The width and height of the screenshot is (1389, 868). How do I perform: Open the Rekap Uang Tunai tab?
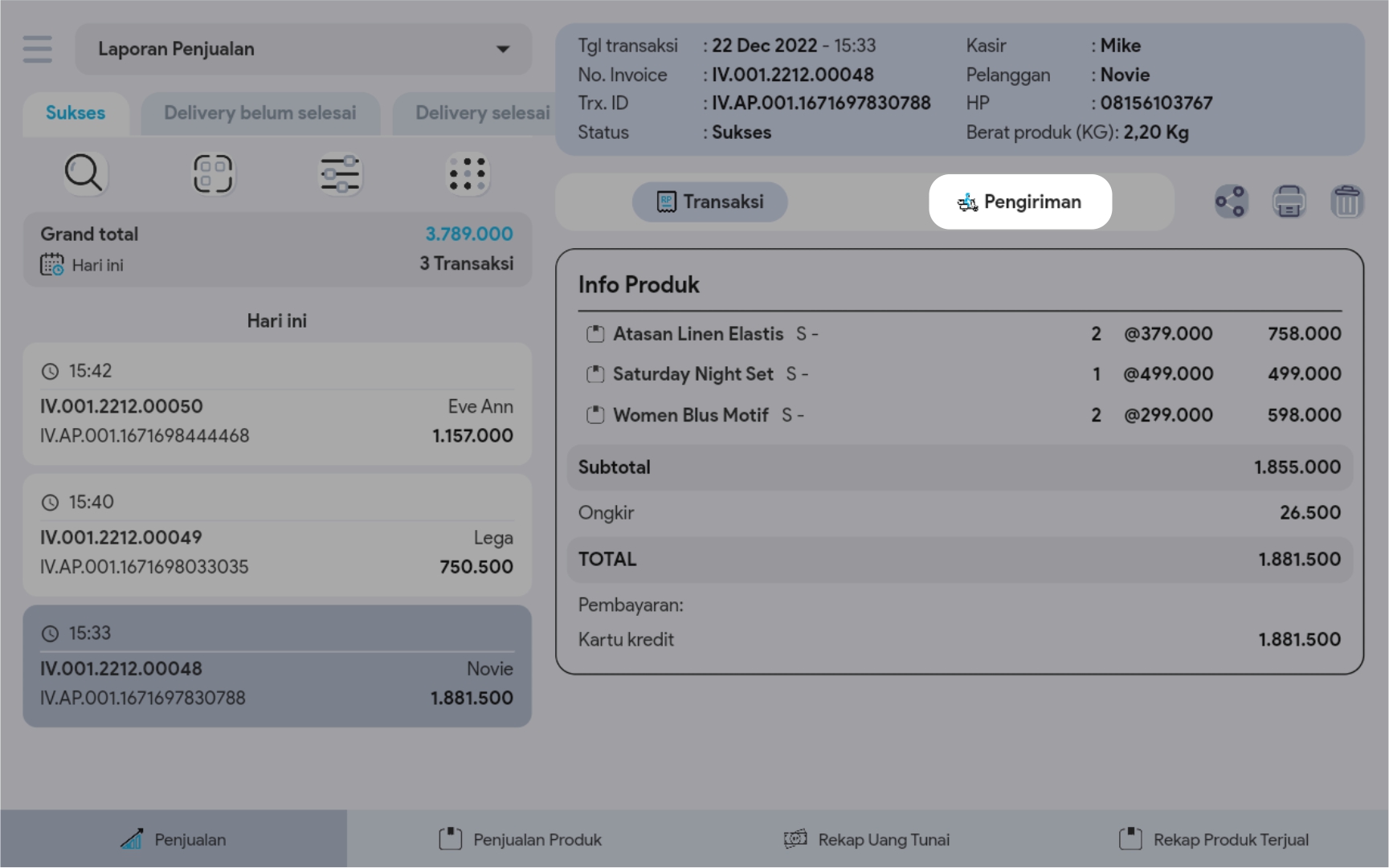coord(867,839)
